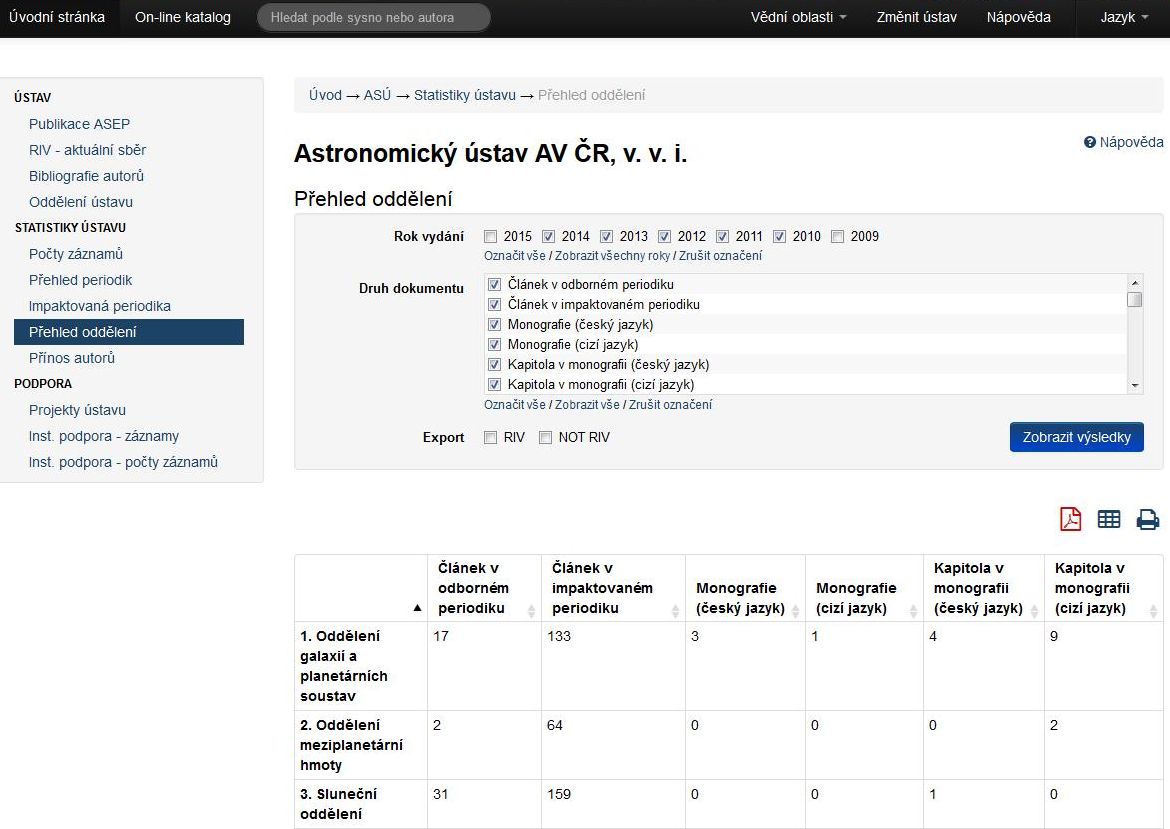Uncheck the 2011 year checkbox

coord(722,237)
